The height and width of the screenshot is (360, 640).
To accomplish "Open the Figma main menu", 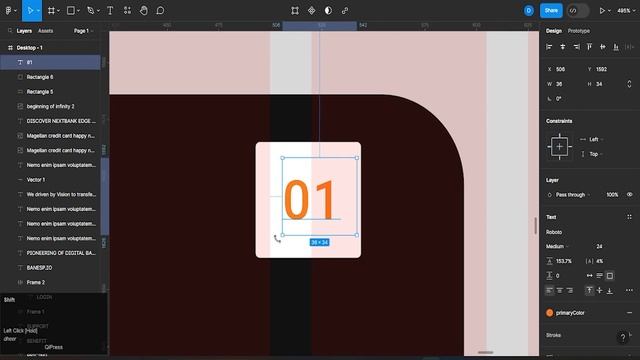I will (x=8, y=11).
